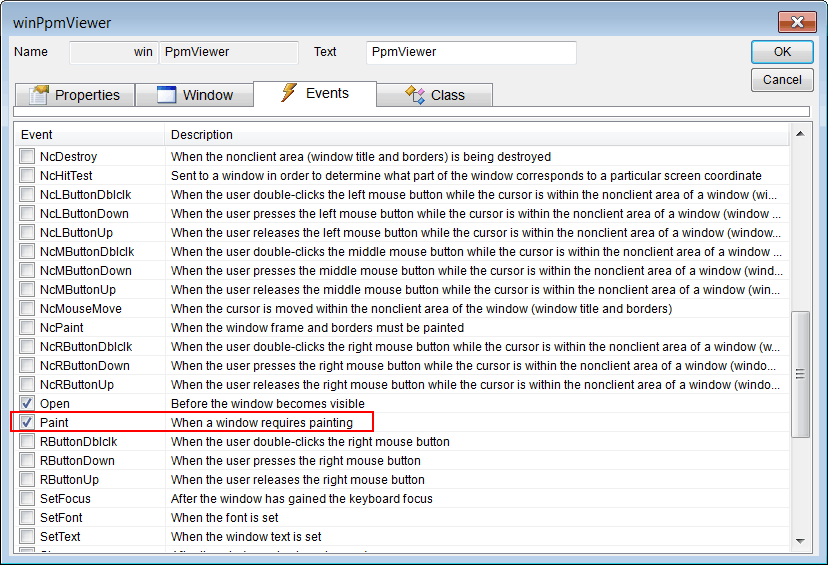Check the NcLButtonDblclk event
The height and width of the screenshot is (565, 828).
coord(27,194)
